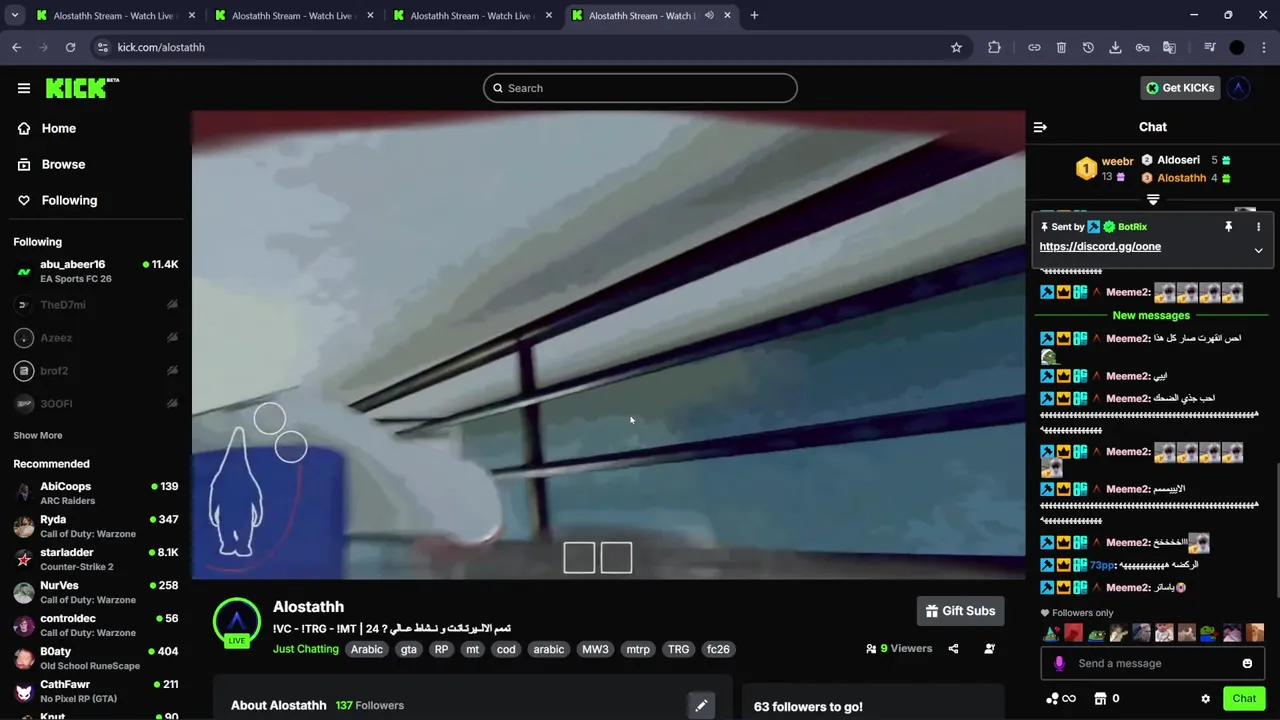This screenshot has width=1280, height=720.
Task: Switch to third Alostathh Stream tab
Action: (x=470, y=15)
